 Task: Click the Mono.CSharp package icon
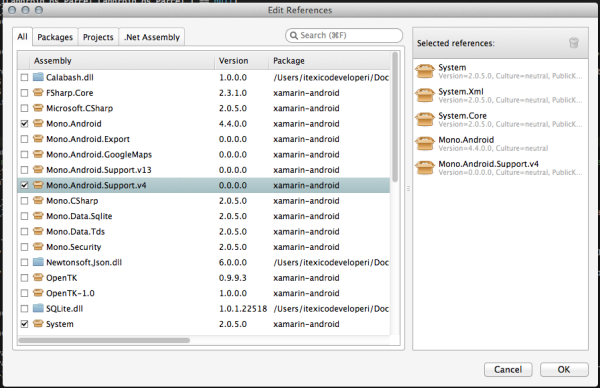click(38, 201)
